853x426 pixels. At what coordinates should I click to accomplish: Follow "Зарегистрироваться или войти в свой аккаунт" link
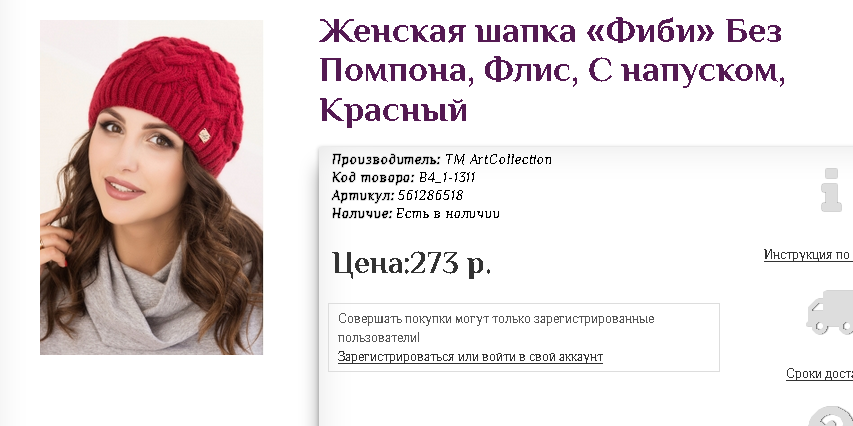pos(470,357)
